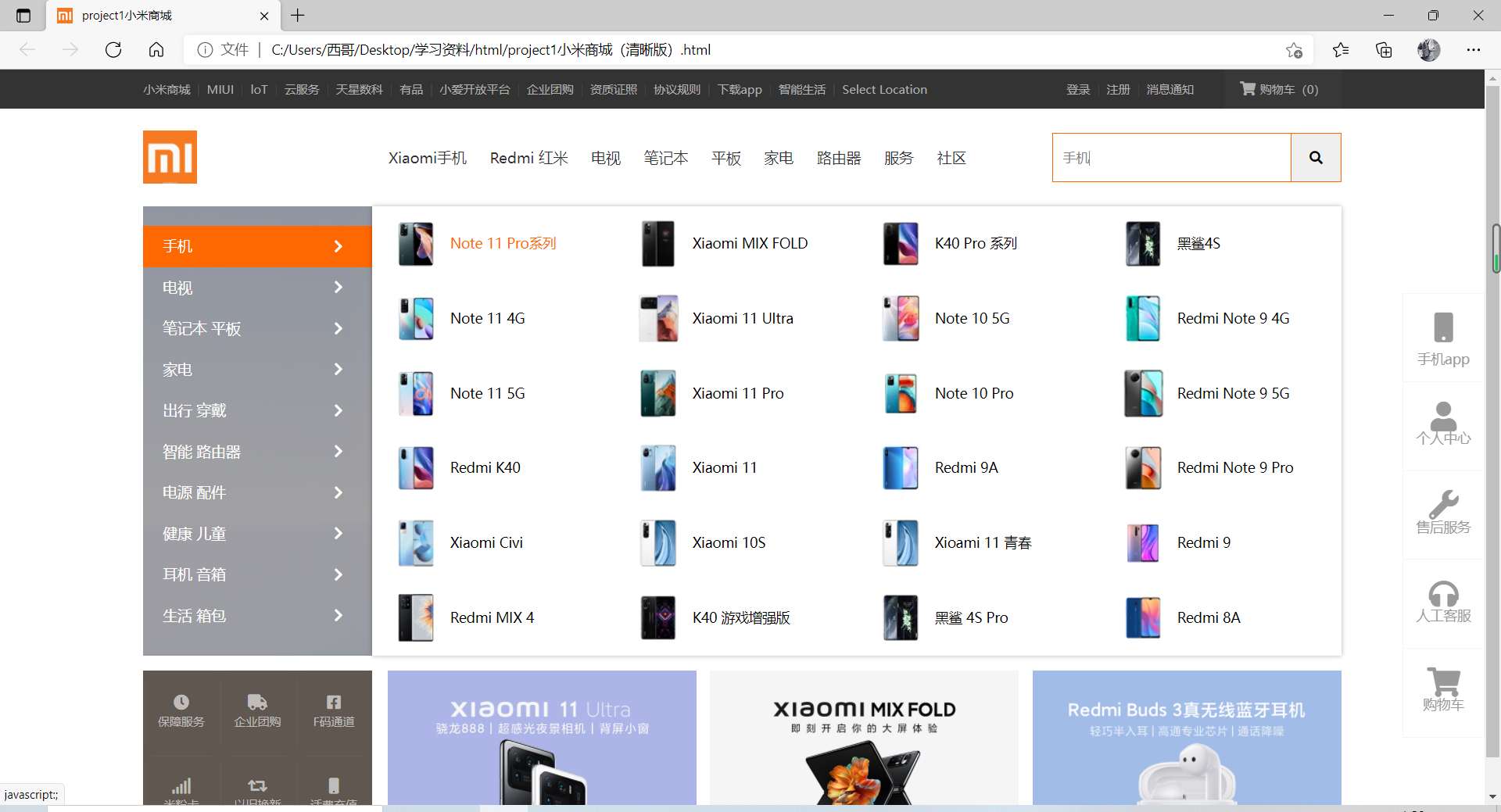Click the 企业团购 truck icon

[x=257, y=702]
